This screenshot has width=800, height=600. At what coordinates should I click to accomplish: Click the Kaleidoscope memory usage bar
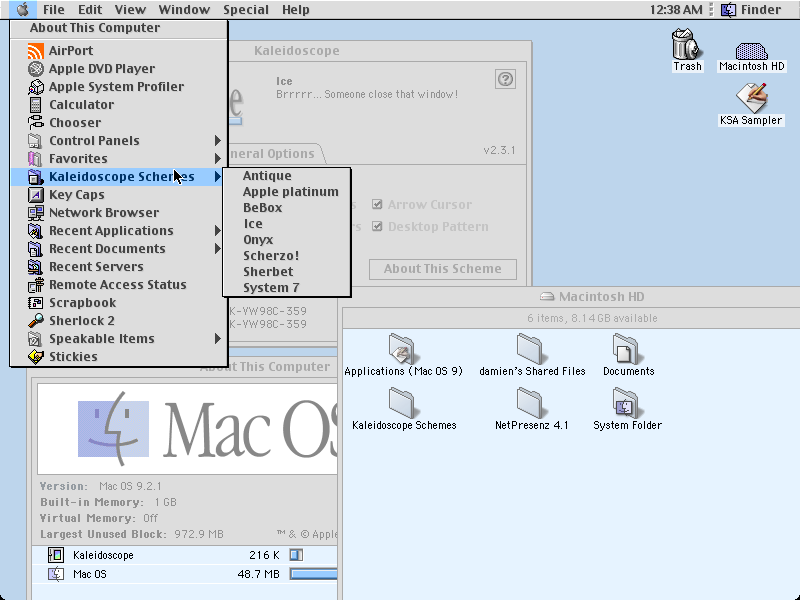point(296,555)
